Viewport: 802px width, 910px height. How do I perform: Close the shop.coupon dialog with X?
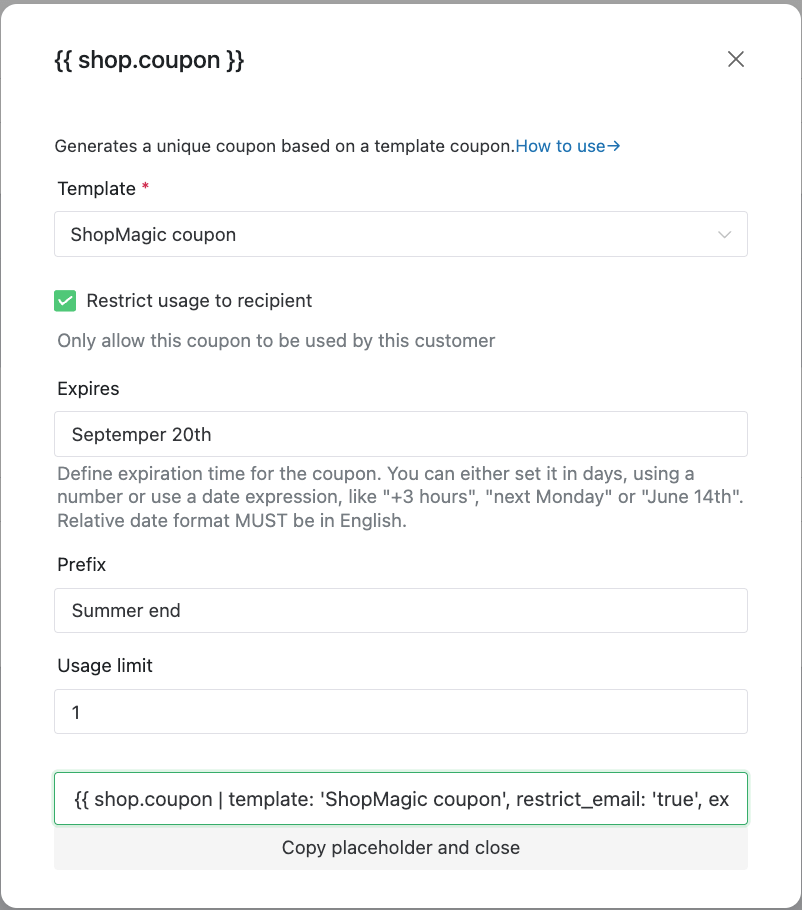(735, 59)
